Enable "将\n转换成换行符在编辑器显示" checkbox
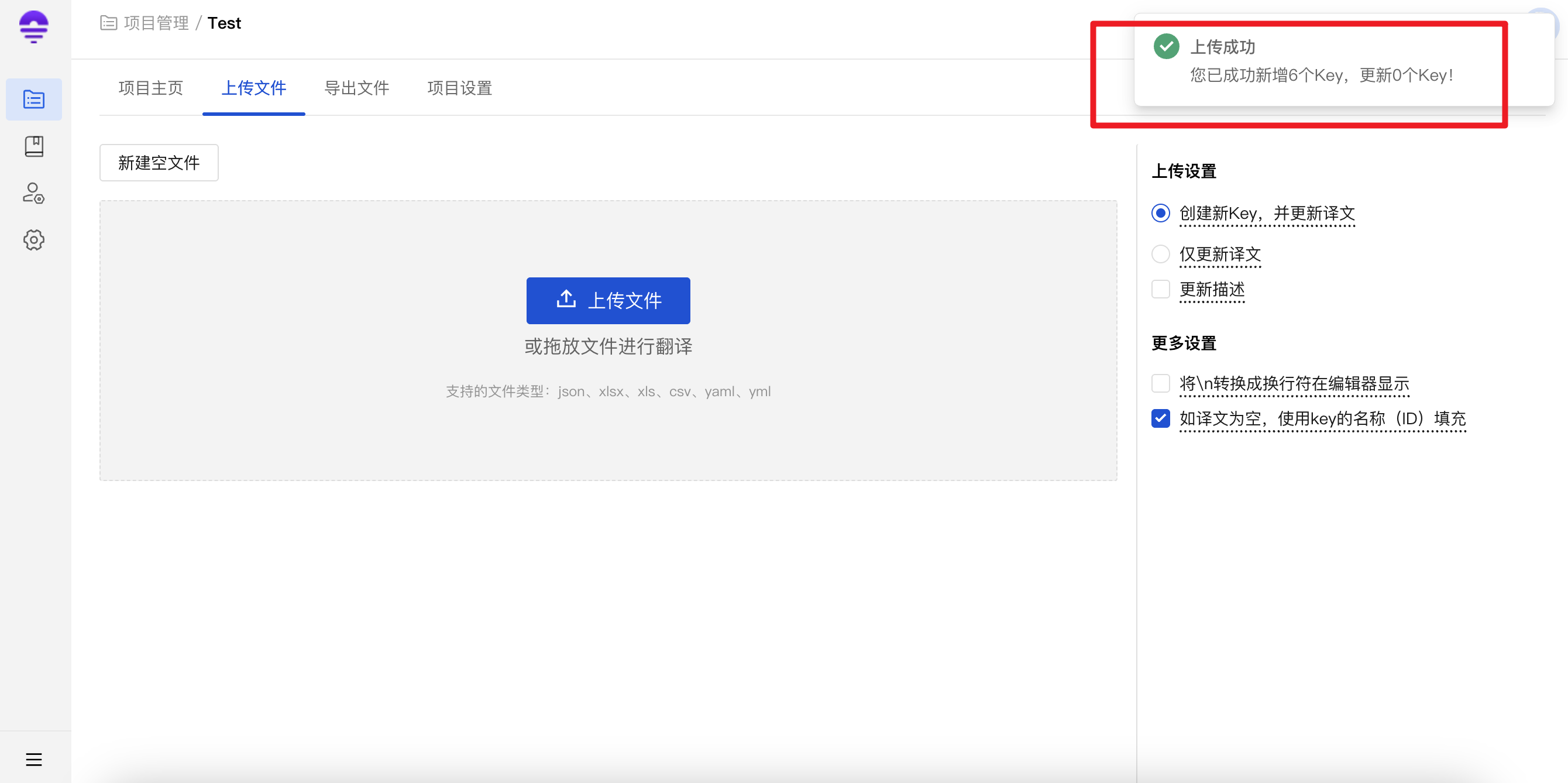Screen dimensions: 1568x783 (x=1160, y=383)
